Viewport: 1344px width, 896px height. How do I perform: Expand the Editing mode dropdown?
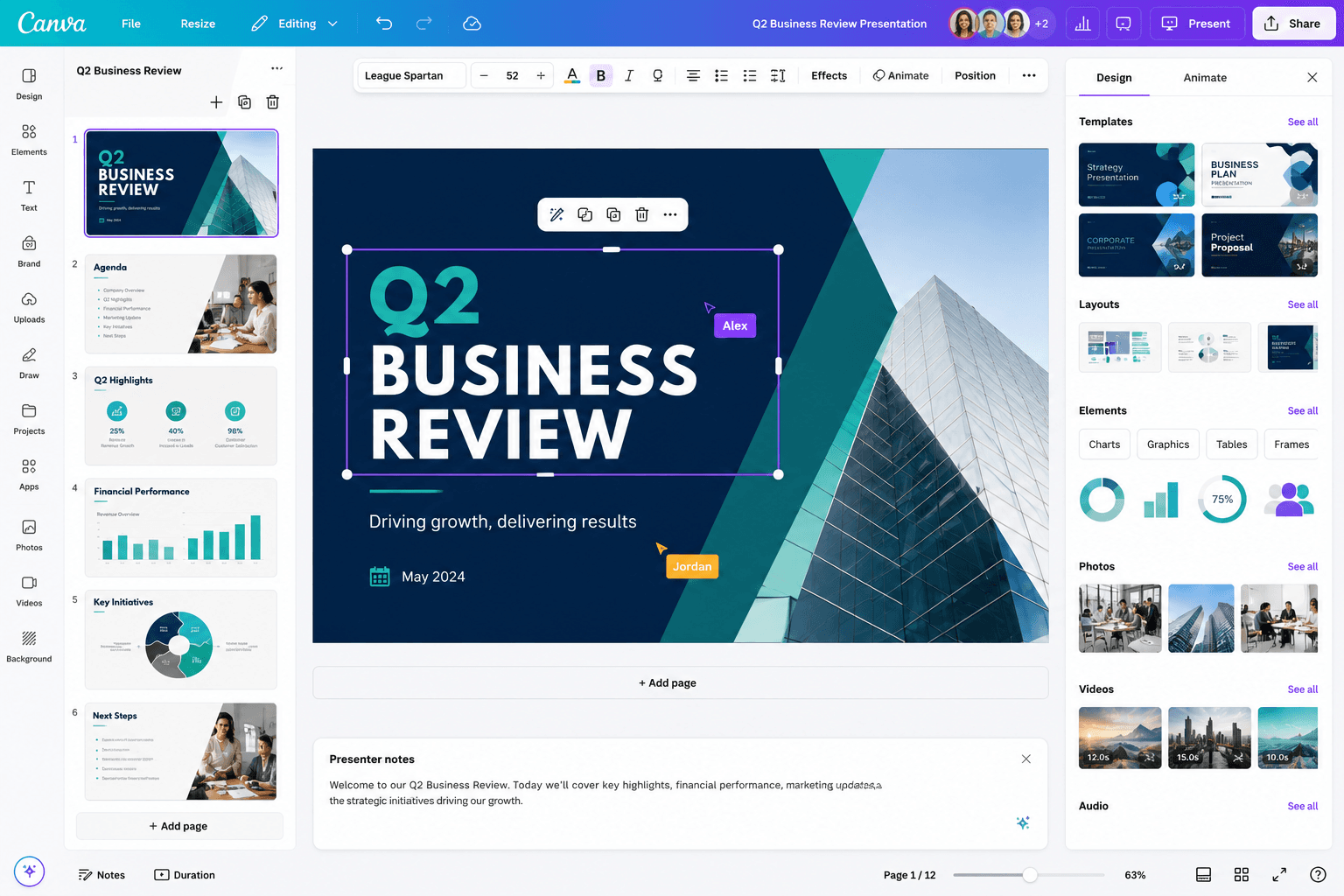(x=294, y=24)
